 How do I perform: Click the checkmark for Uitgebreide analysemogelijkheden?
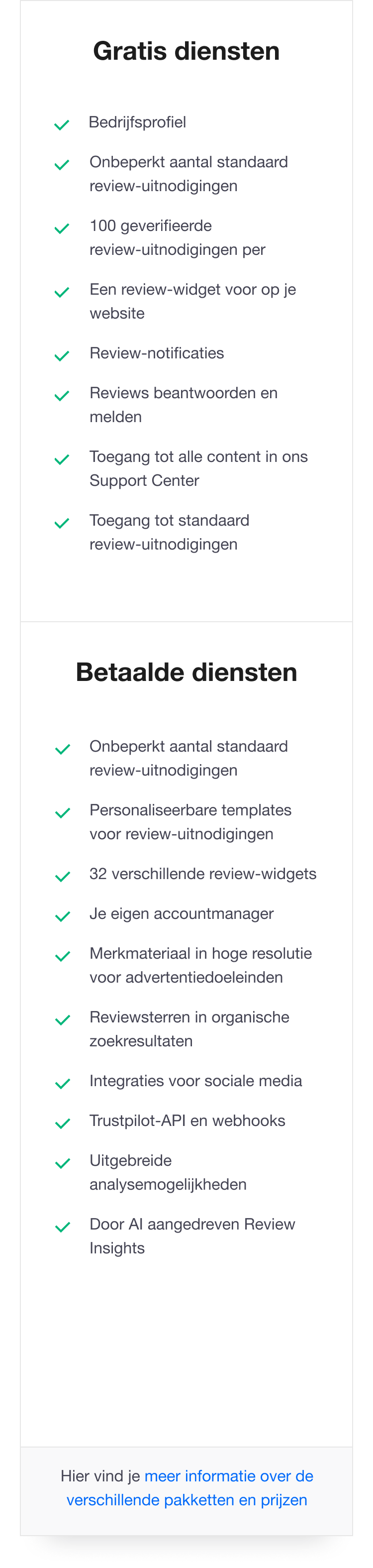pos(62,1162)
